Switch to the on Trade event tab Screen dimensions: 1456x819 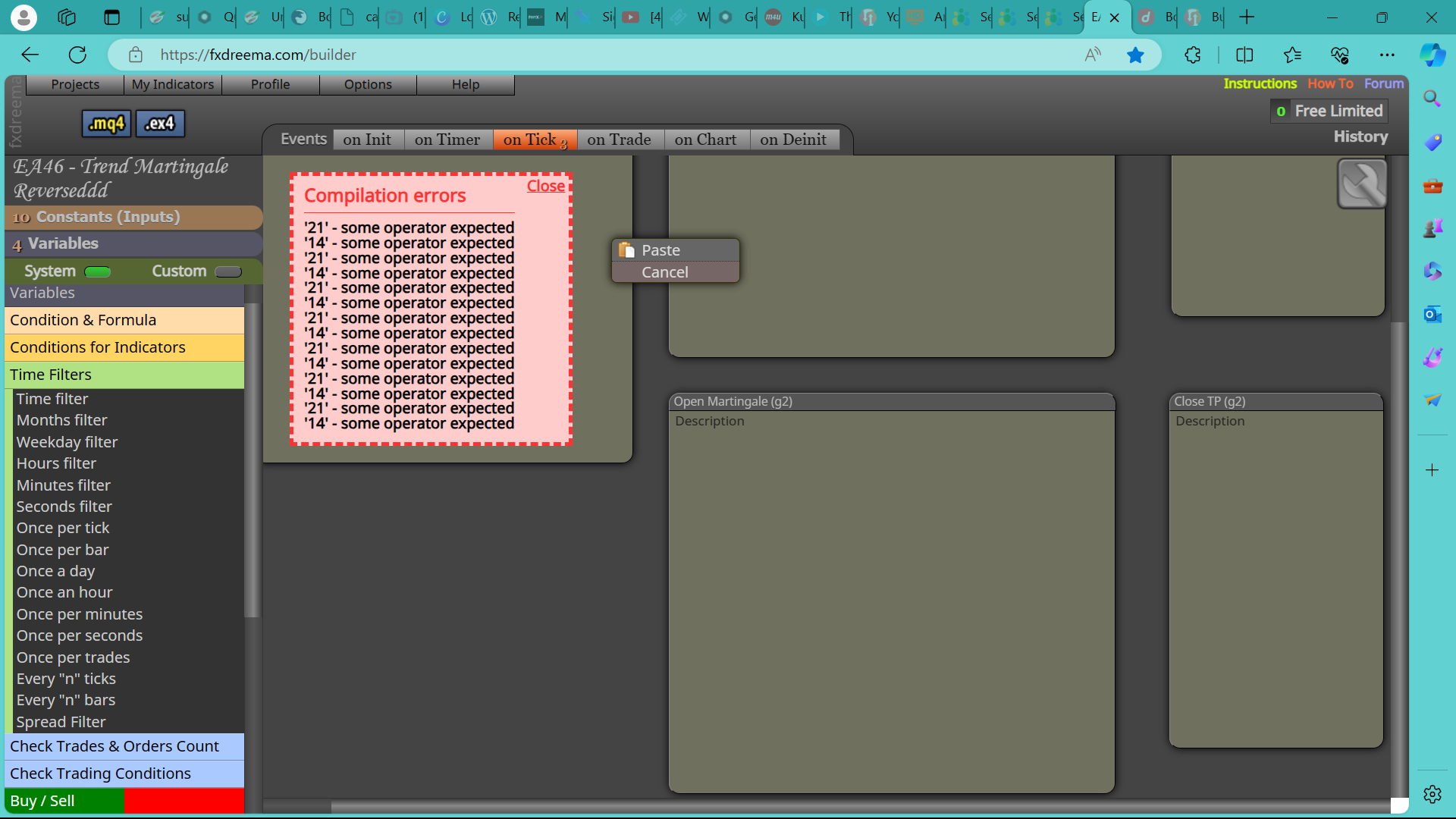click(x=620, y=140)
